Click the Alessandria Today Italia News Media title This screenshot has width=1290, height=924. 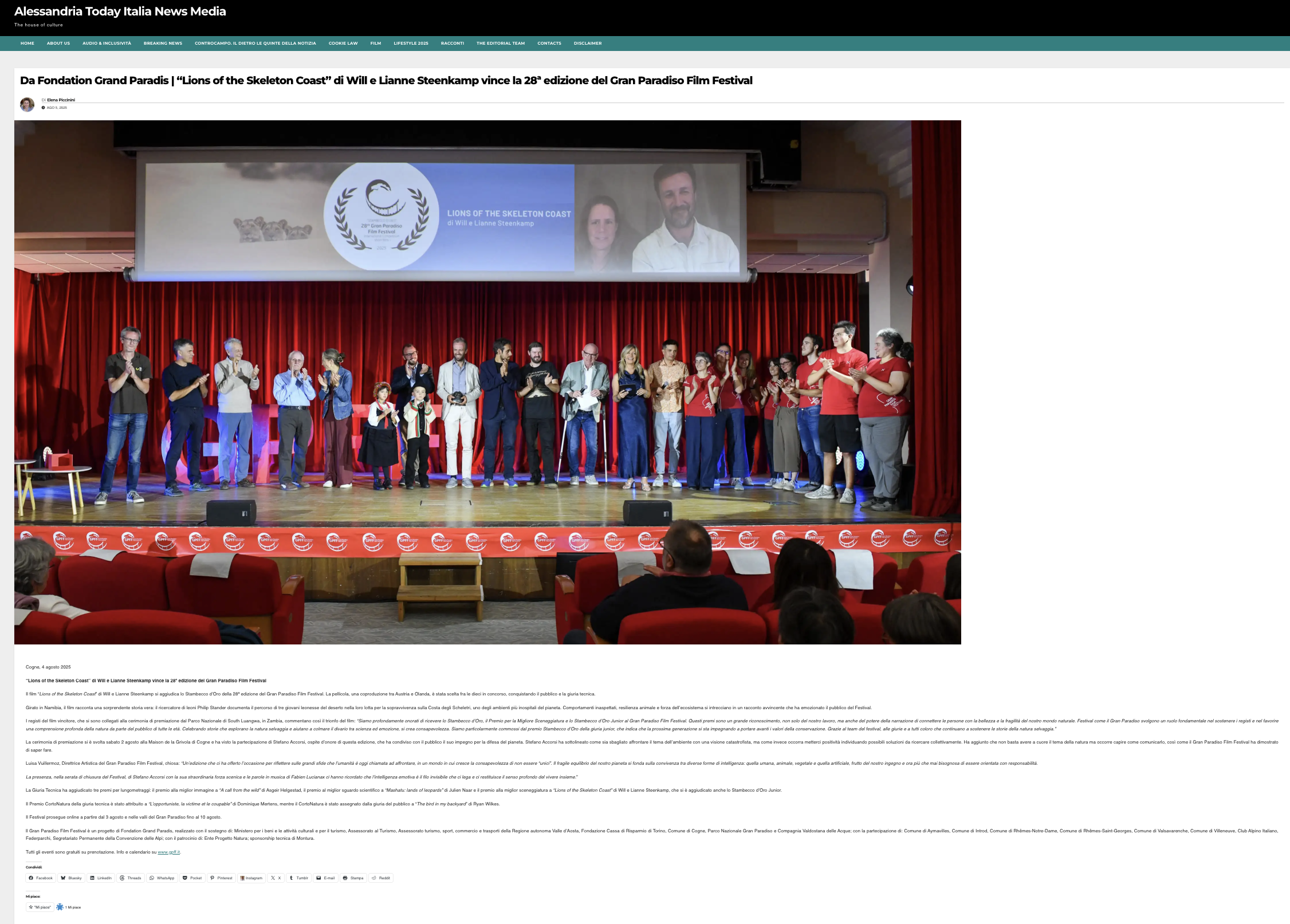click(x=120, y=11)
